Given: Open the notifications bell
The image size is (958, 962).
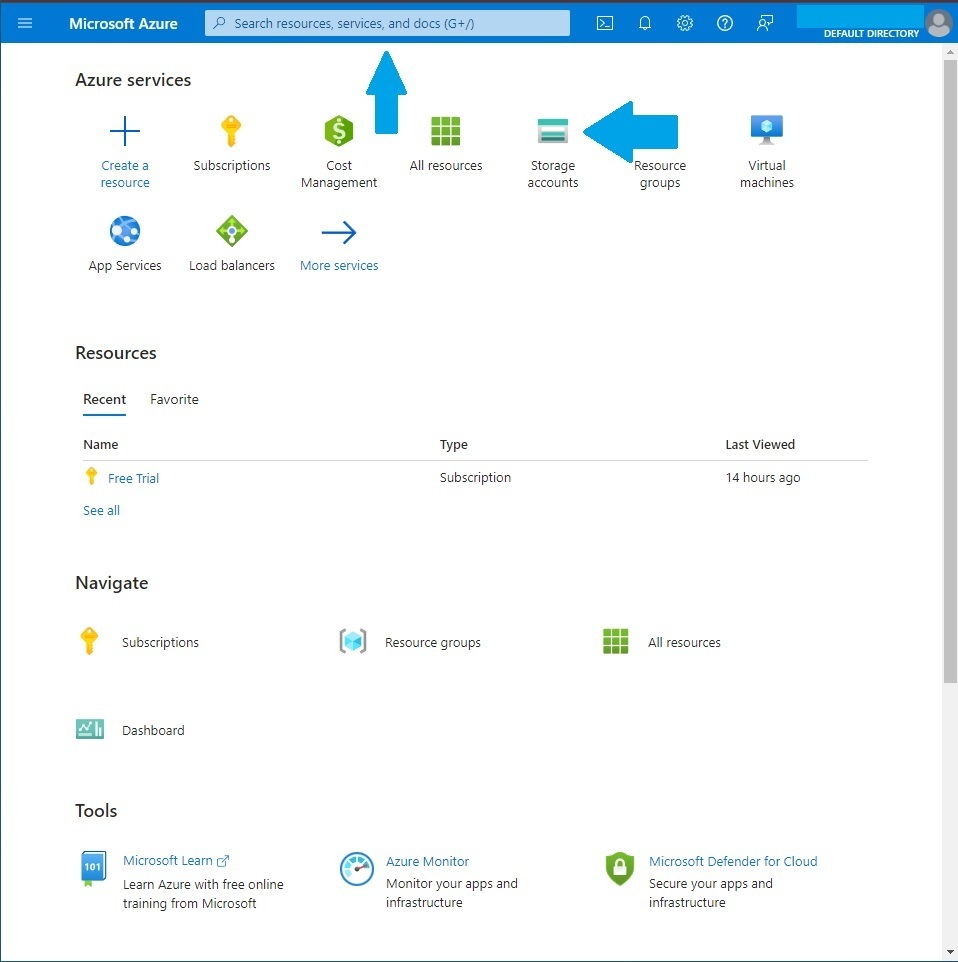Looking at the screenshot, I should click(644, 23).
